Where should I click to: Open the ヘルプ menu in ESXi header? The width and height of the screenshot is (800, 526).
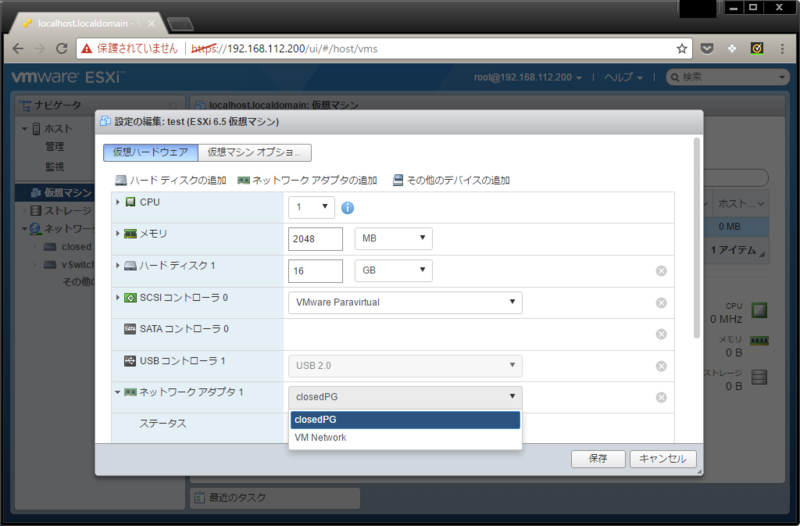[623, 77]
